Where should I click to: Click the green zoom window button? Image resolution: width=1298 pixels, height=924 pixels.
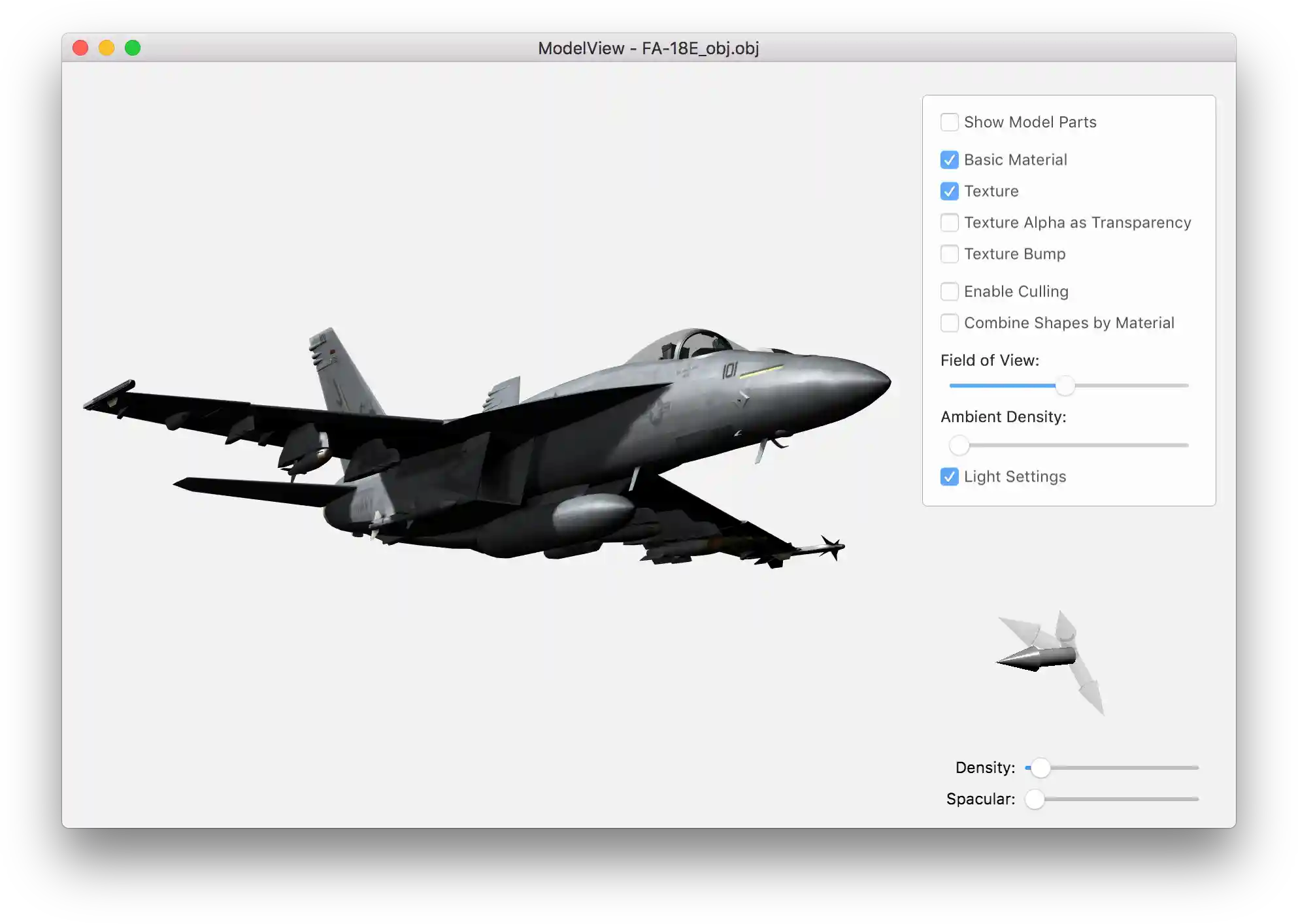point(133,48)
